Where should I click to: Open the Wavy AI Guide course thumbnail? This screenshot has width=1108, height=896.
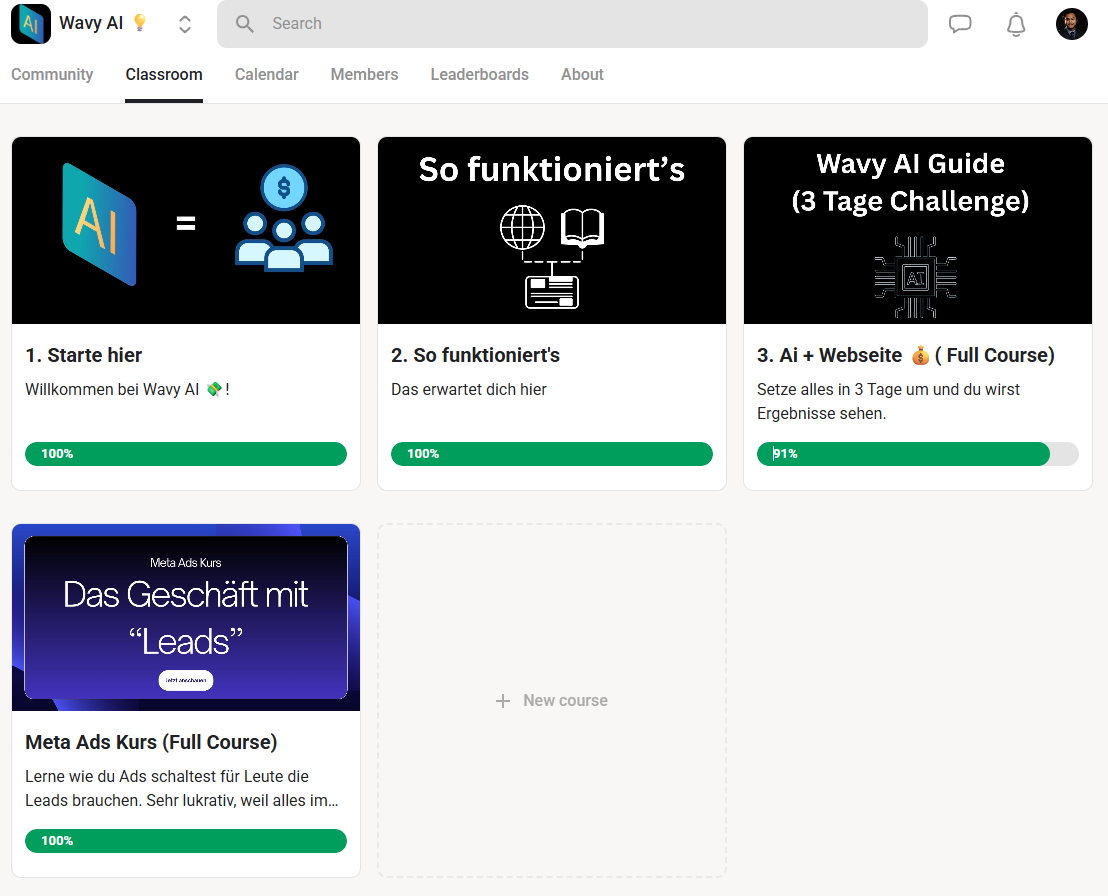tap(918, 230)
